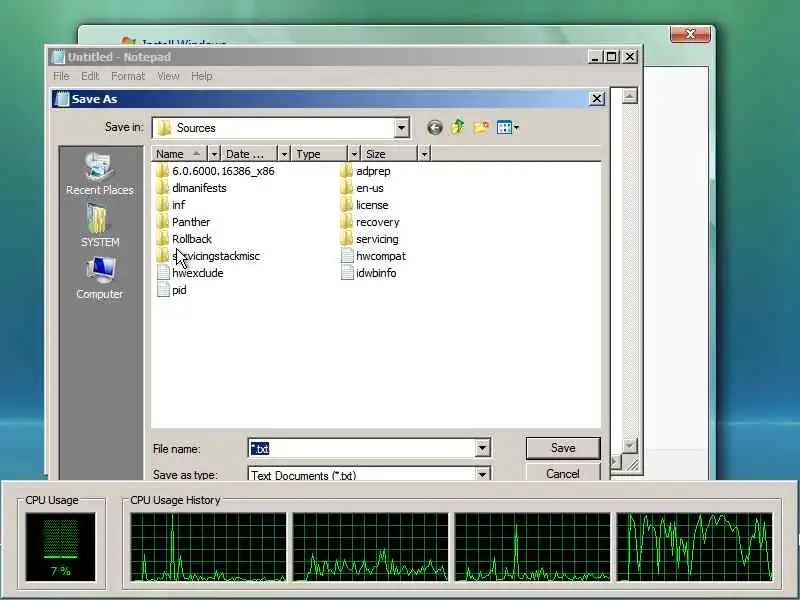Viewport: 800px width, 600px height.
Task: Open the Edit menu in Notepad
Action: pos(90,76)
